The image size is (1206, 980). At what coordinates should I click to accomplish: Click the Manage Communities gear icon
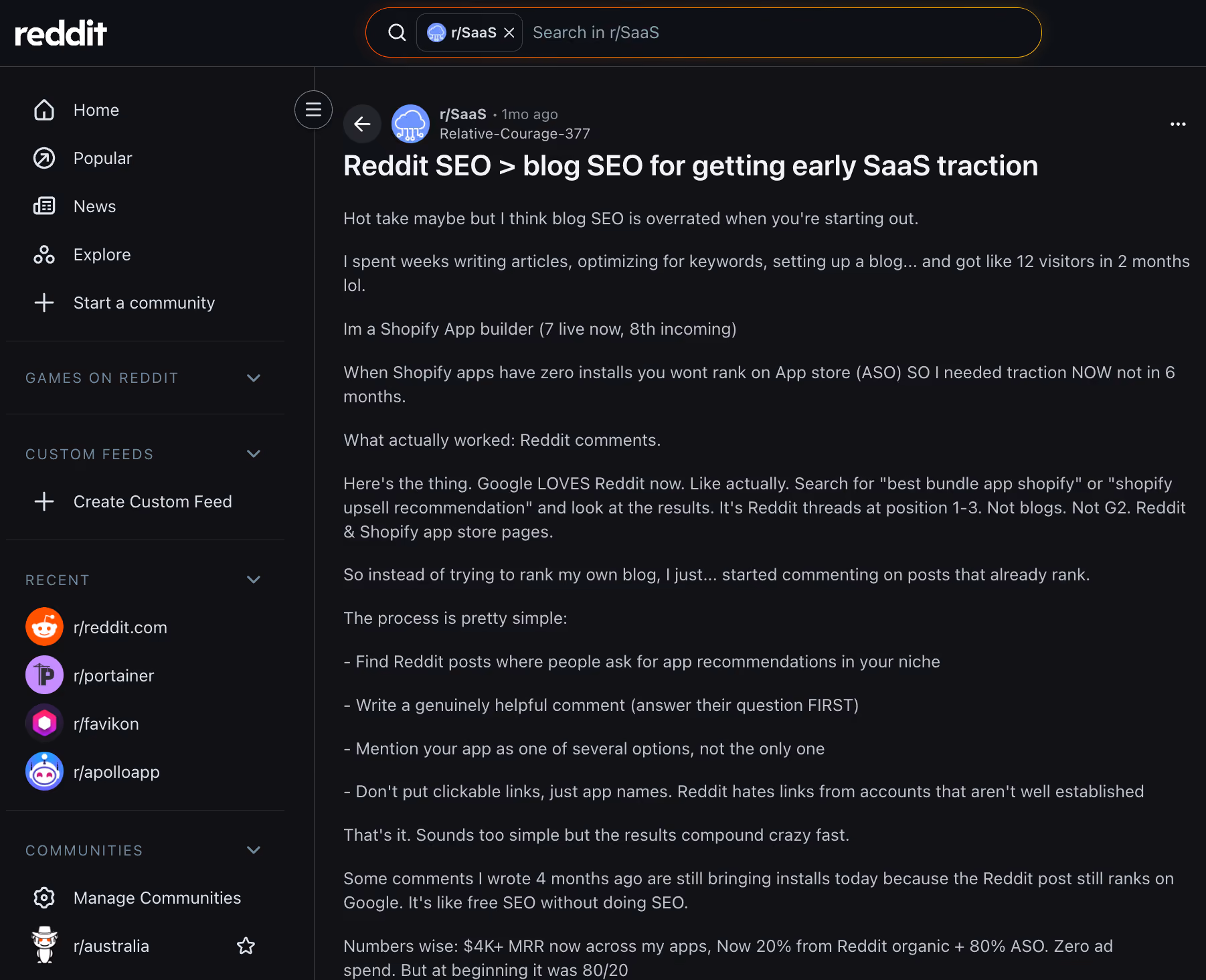pos(44,898)
